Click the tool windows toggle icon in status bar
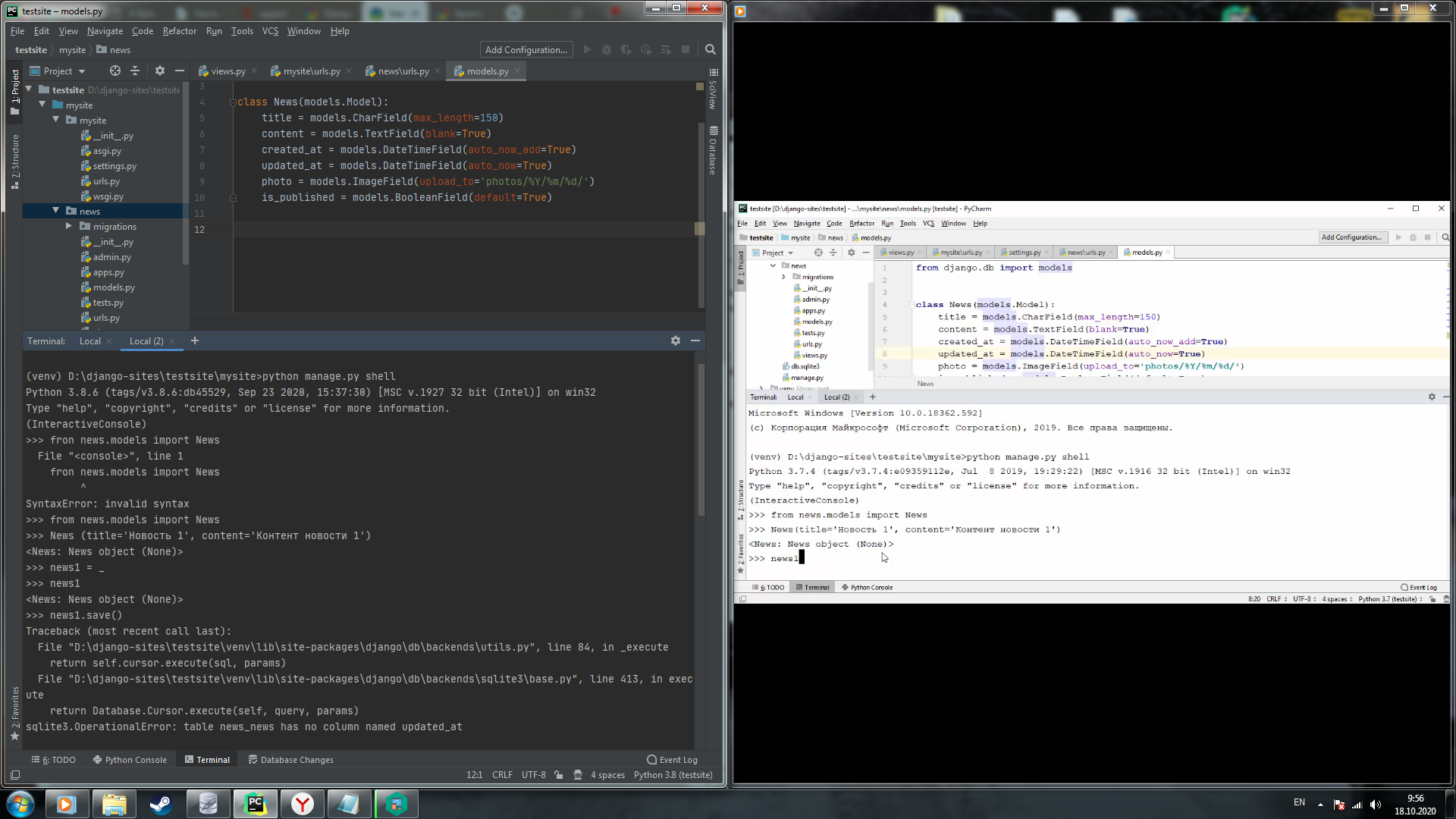The height and width of the screenshot is (819, 1456). (15, 775)
